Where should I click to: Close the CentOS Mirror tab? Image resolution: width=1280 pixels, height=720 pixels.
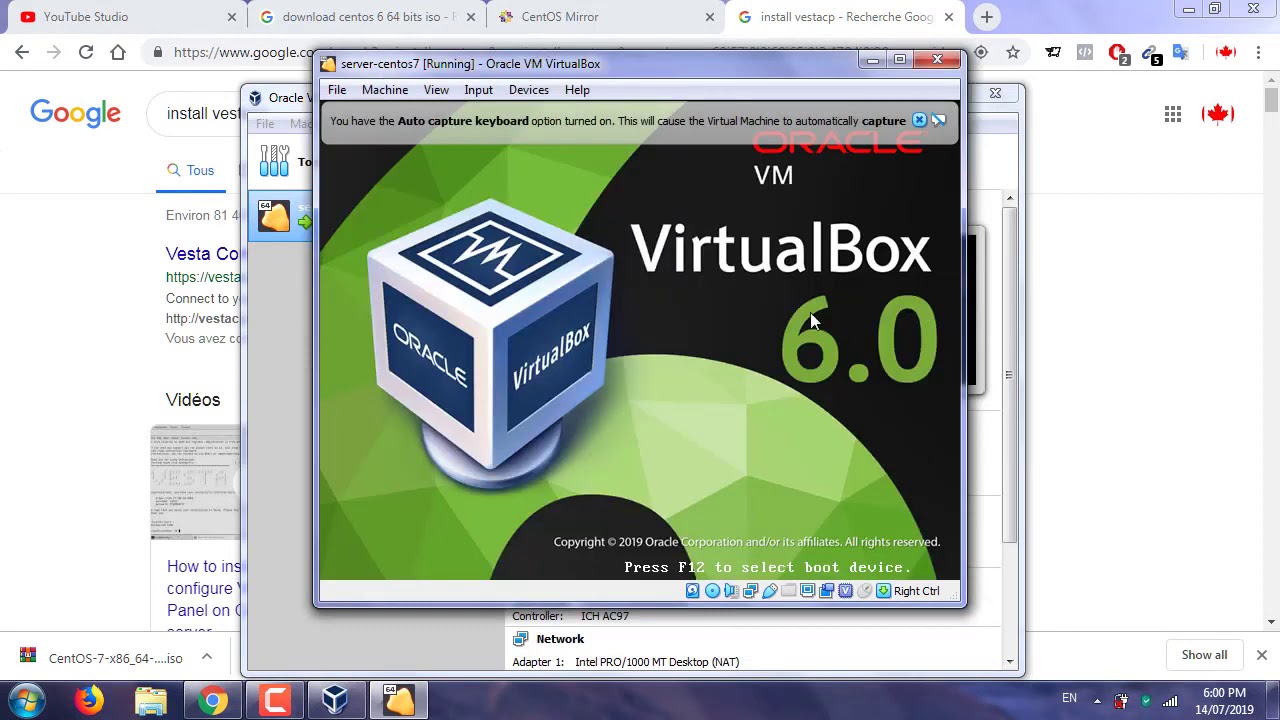tap(710, 17)
